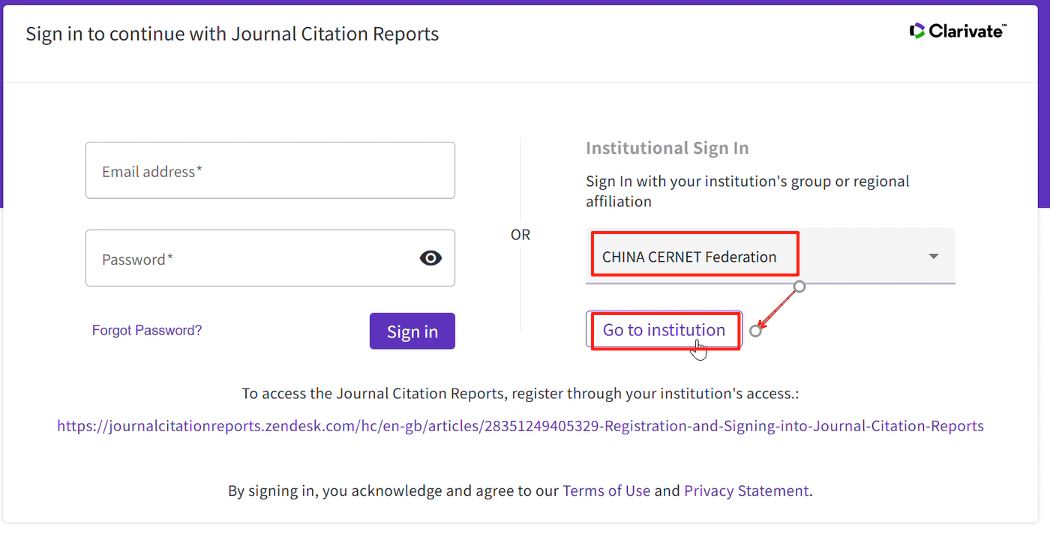Click the Clarivate logo
Viewport: 1050px width, 543px height.
[958, 31]
